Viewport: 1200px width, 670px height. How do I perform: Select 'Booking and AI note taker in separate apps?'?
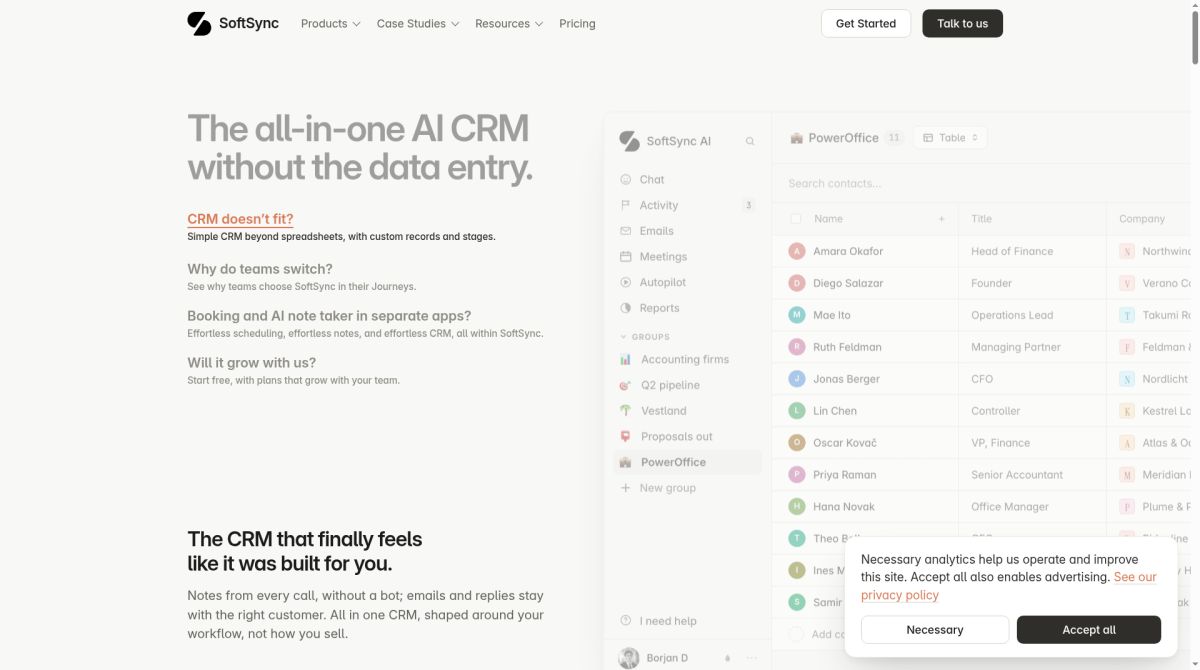(x=329, y=316)
